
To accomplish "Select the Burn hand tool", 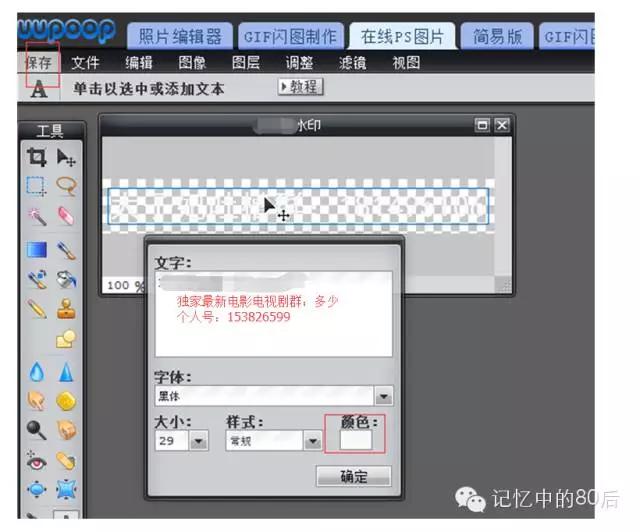I will tap(66, 430).
